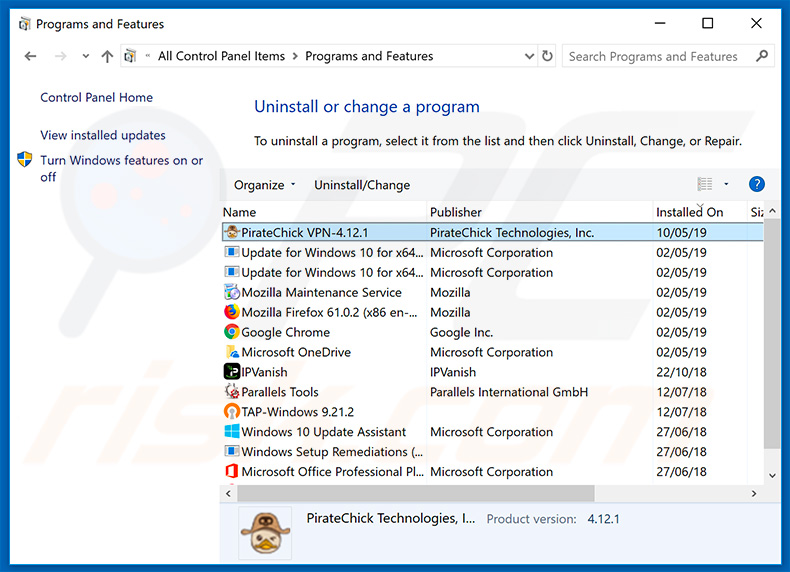The image size is (790, 572).
Task: Click the Update for Windows 10 icon dated first row
Action: click(x=232, y=252)
